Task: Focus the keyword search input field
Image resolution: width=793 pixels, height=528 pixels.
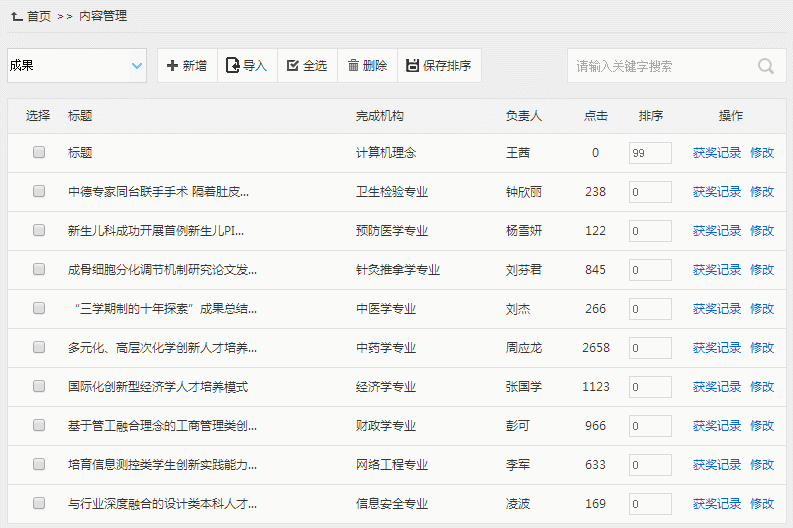Action: (x=662, y=67)
